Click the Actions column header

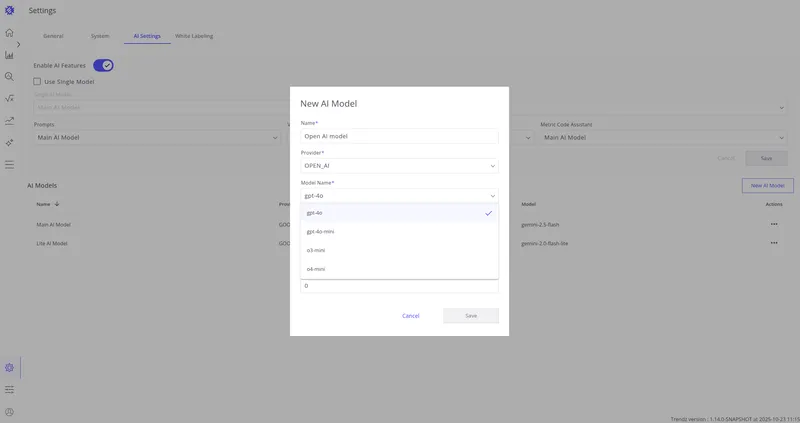coord(773,204)
